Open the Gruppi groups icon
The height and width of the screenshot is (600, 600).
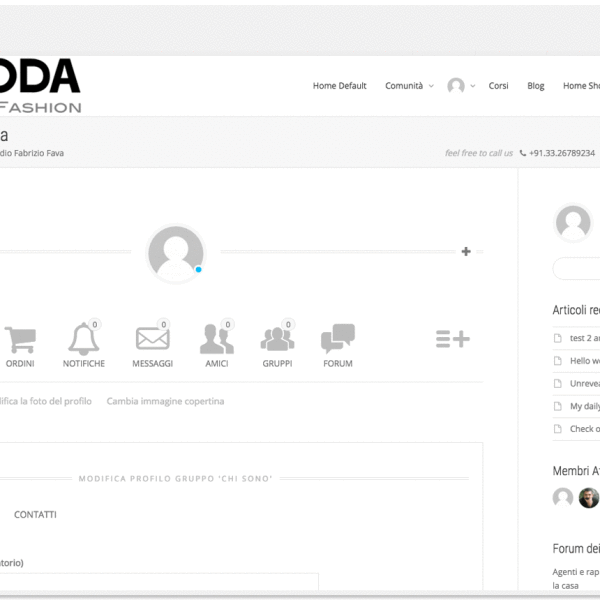(x=277, y=341)
